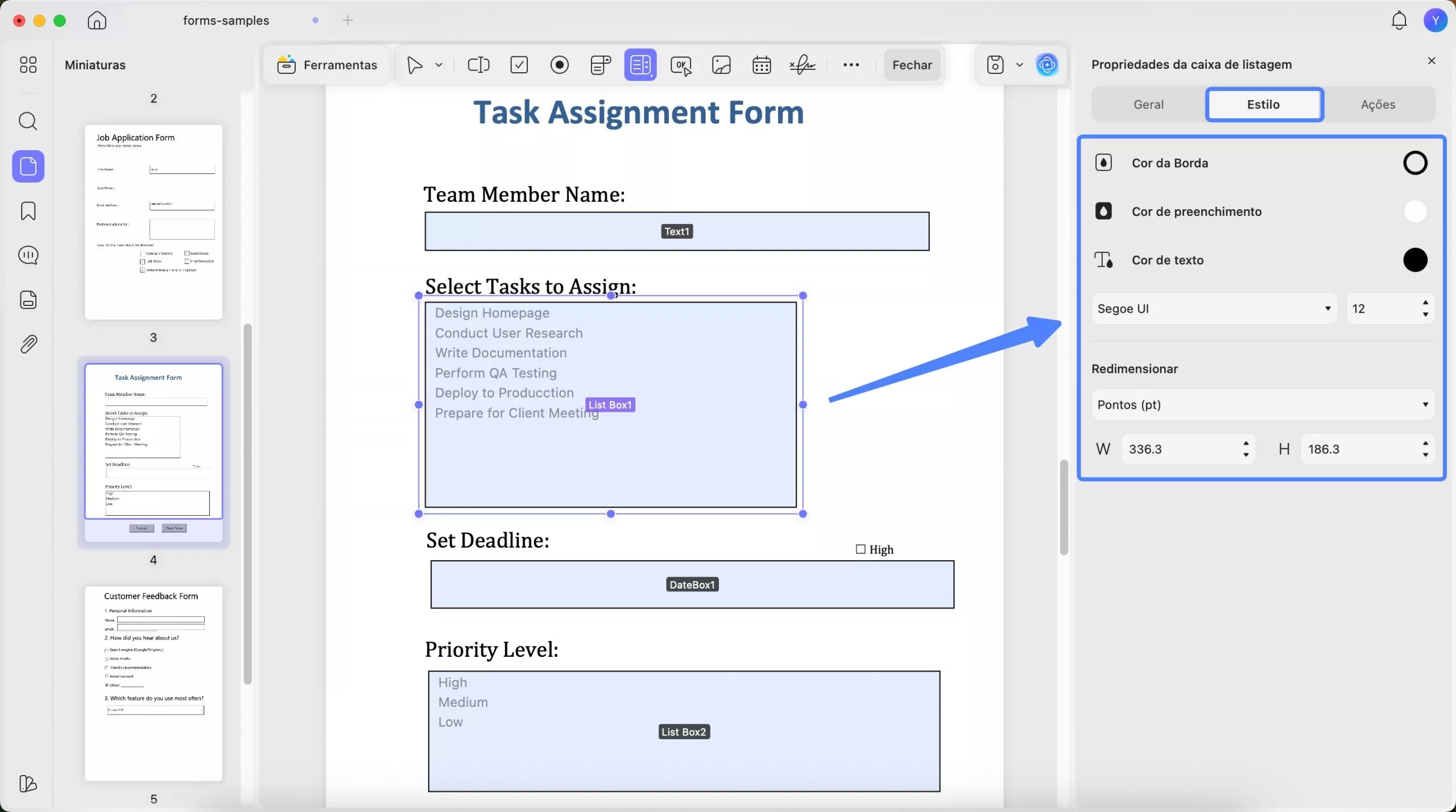Select the DateBox1 field

(x=692, y=585)
